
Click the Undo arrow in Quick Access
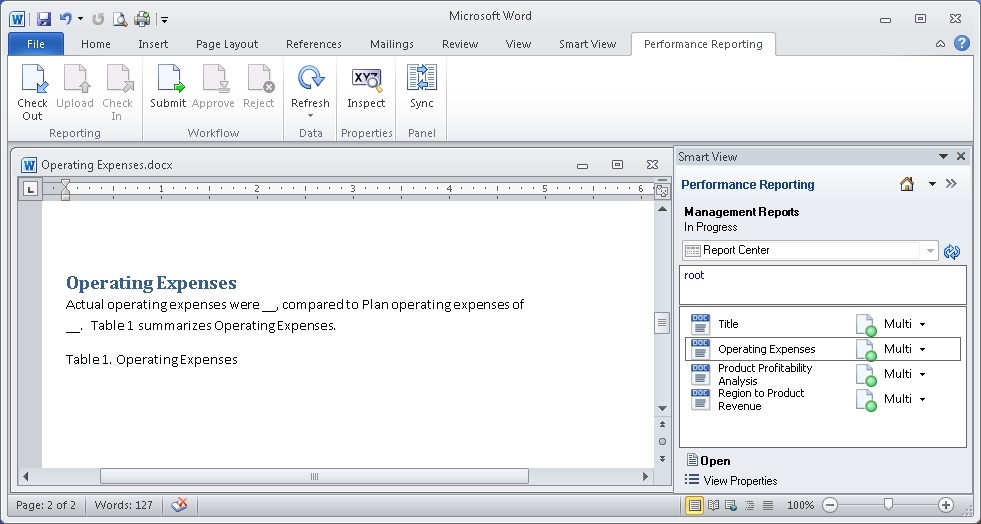66,19
